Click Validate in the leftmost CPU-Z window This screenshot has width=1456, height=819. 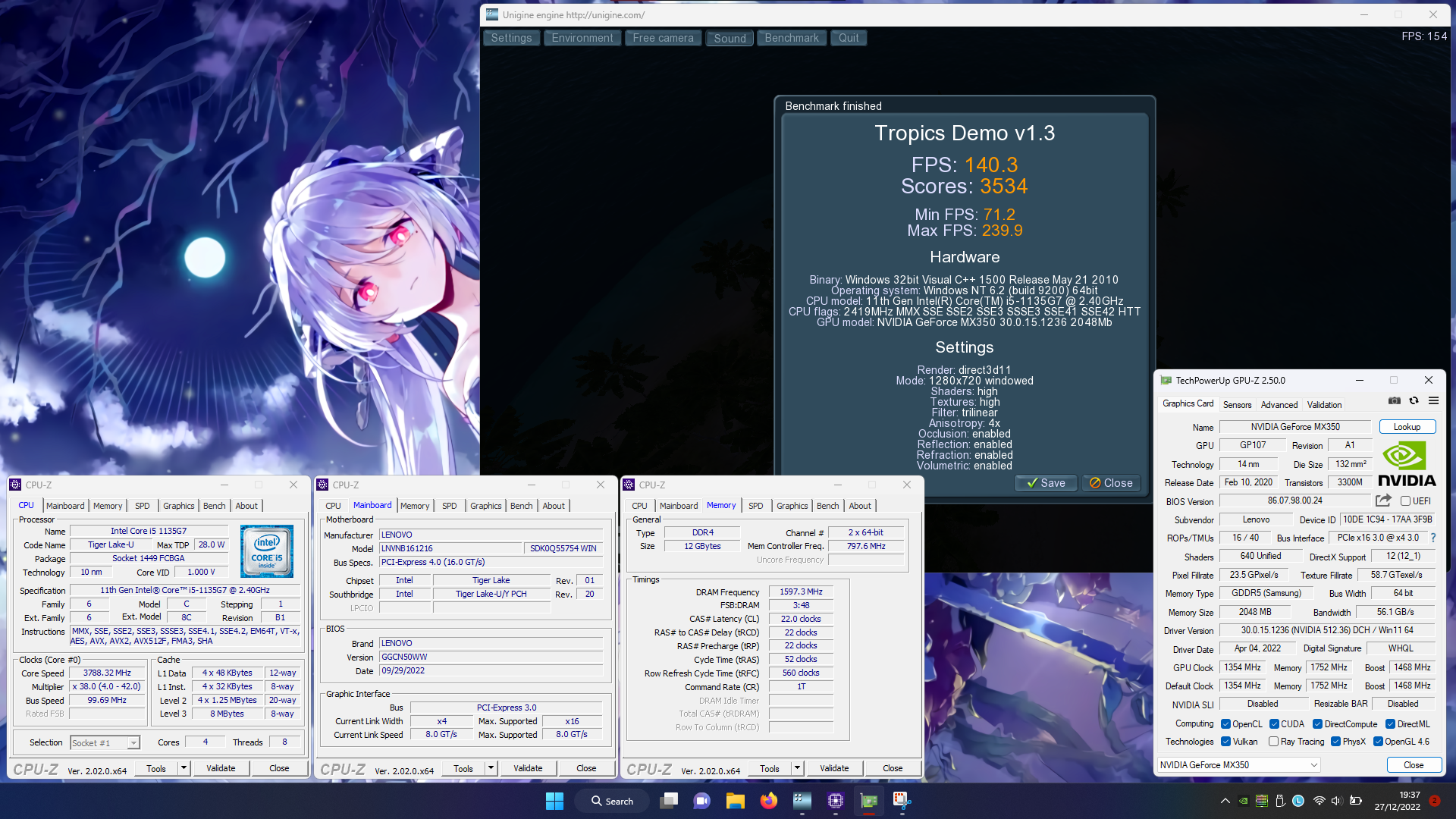coord(221,768)
